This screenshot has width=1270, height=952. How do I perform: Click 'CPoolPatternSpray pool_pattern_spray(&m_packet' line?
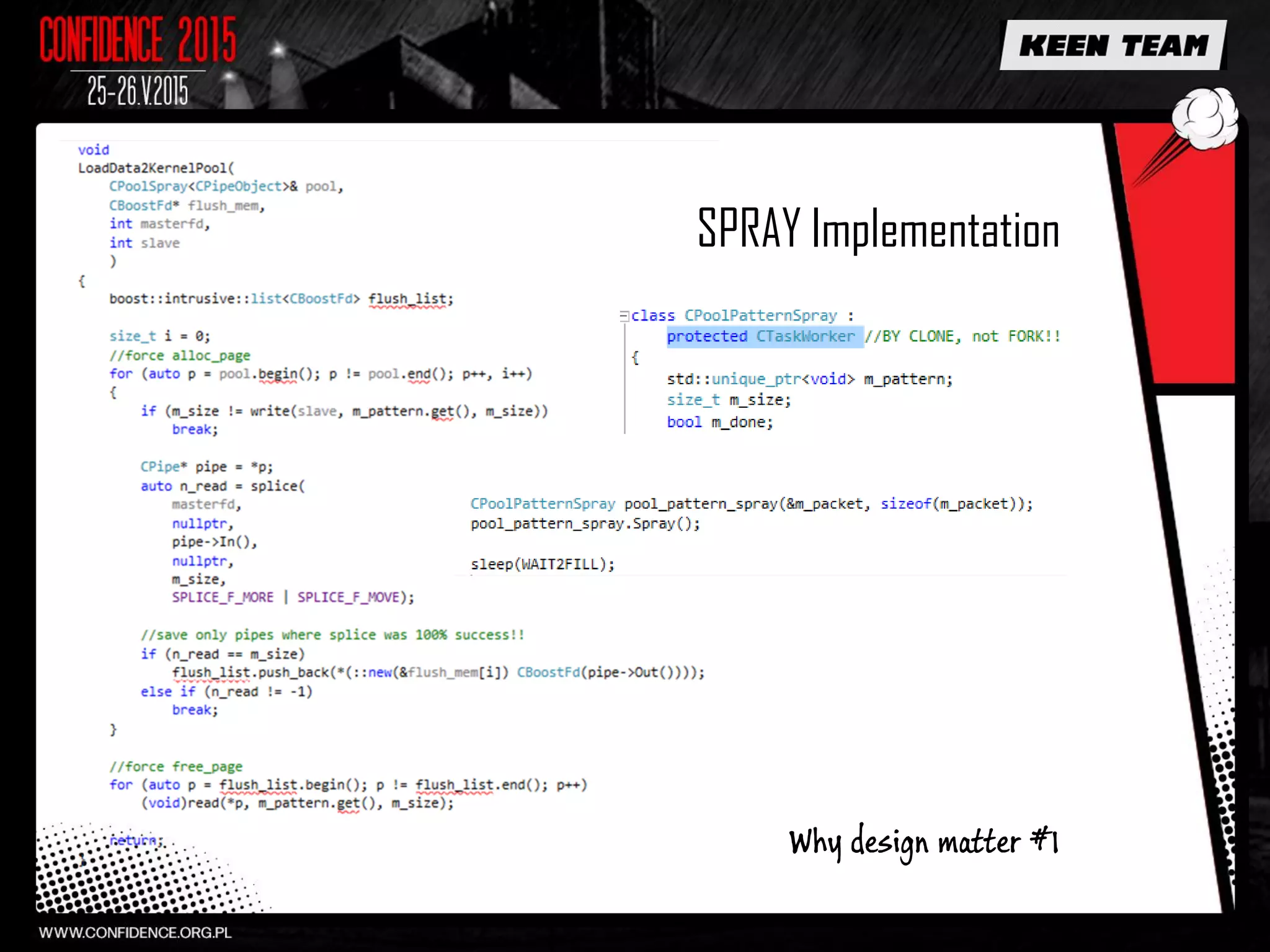(x=752, y=505)
